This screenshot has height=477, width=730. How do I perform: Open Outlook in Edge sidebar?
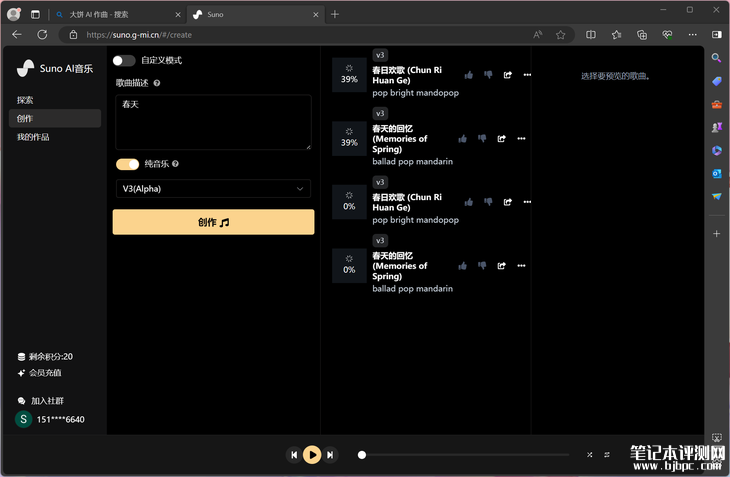click(716, 174)
